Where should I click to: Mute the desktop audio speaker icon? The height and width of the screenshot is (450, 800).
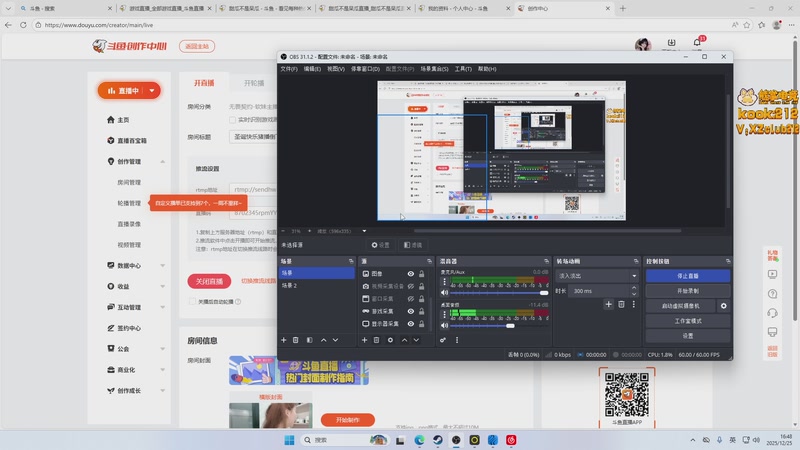[x=444, y=326]
